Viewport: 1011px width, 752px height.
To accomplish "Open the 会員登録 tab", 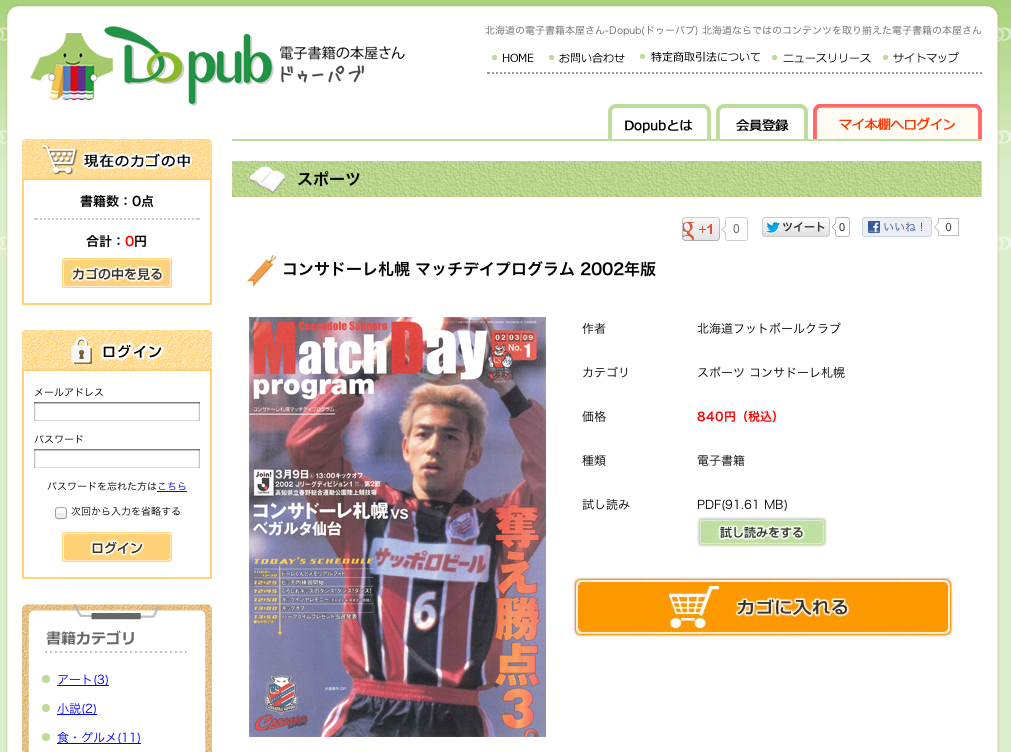I will tap(761, 124).
